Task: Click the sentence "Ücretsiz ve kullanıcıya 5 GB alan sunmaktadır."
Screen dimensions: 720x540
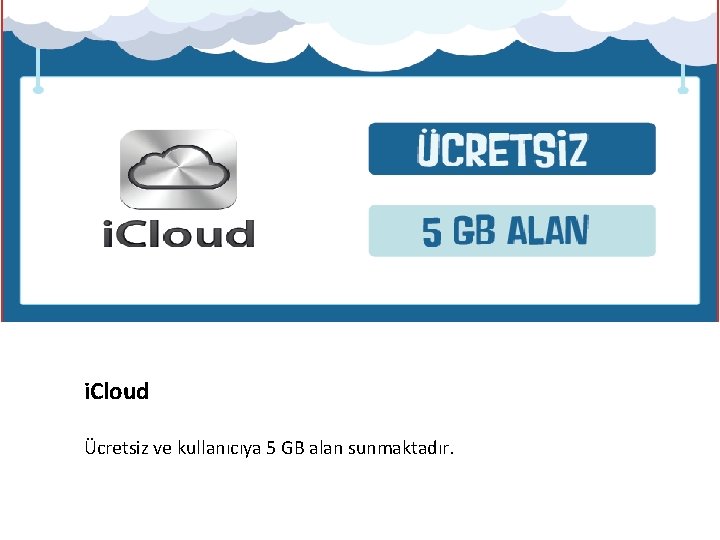Action: click(269, 448)
